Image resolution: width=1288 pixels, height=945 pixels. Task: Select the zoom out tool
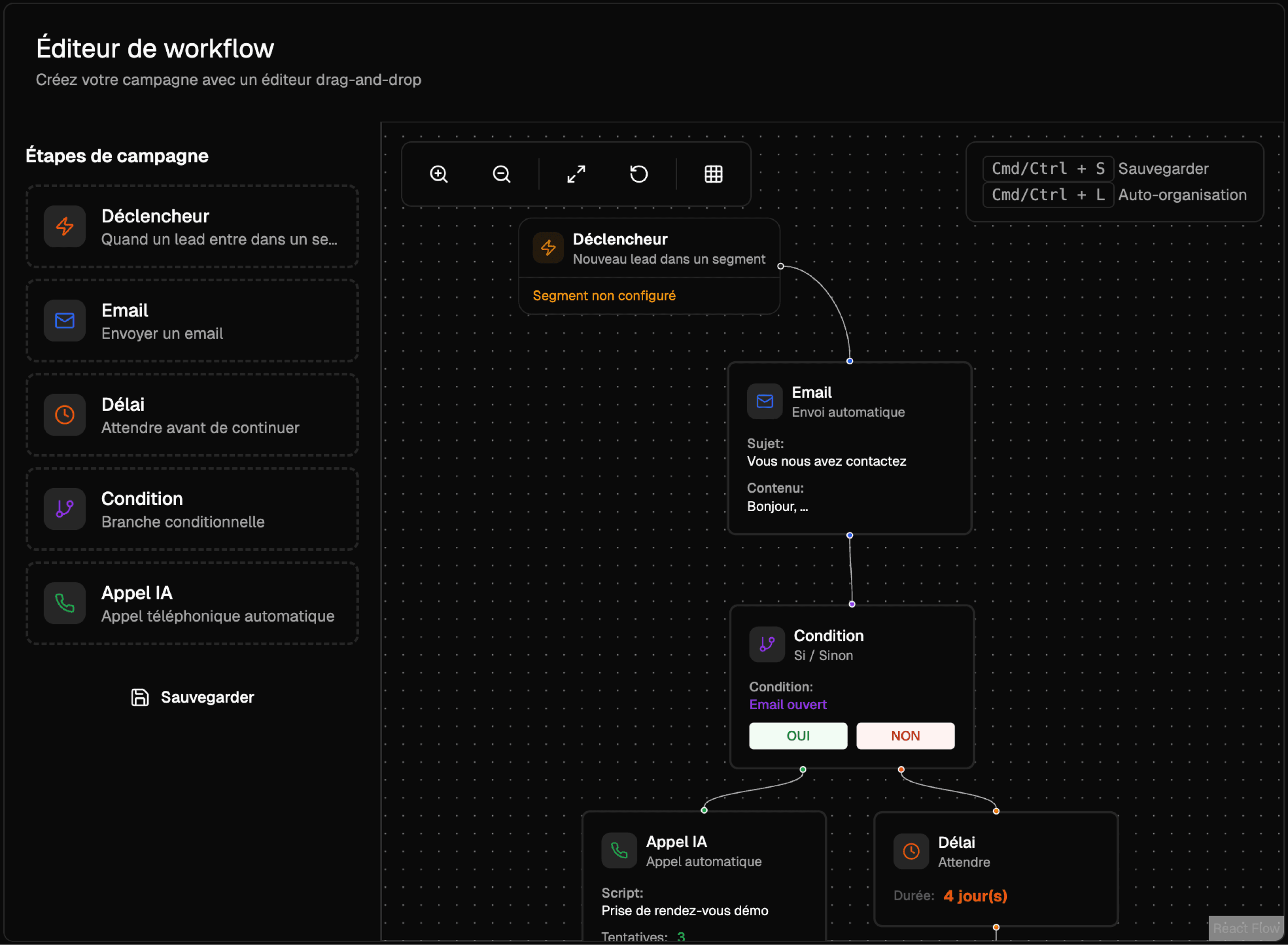click(501, 174)
